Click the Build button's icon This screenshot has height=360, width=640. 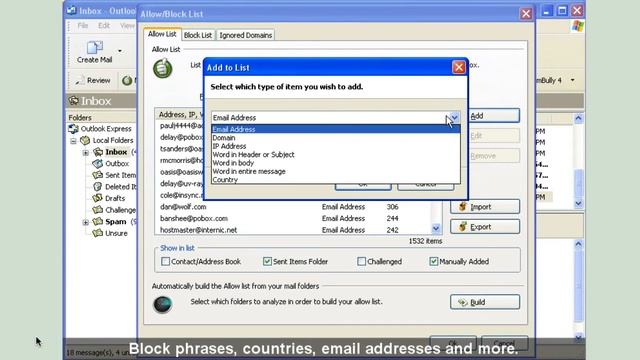(x=462, y=302)
